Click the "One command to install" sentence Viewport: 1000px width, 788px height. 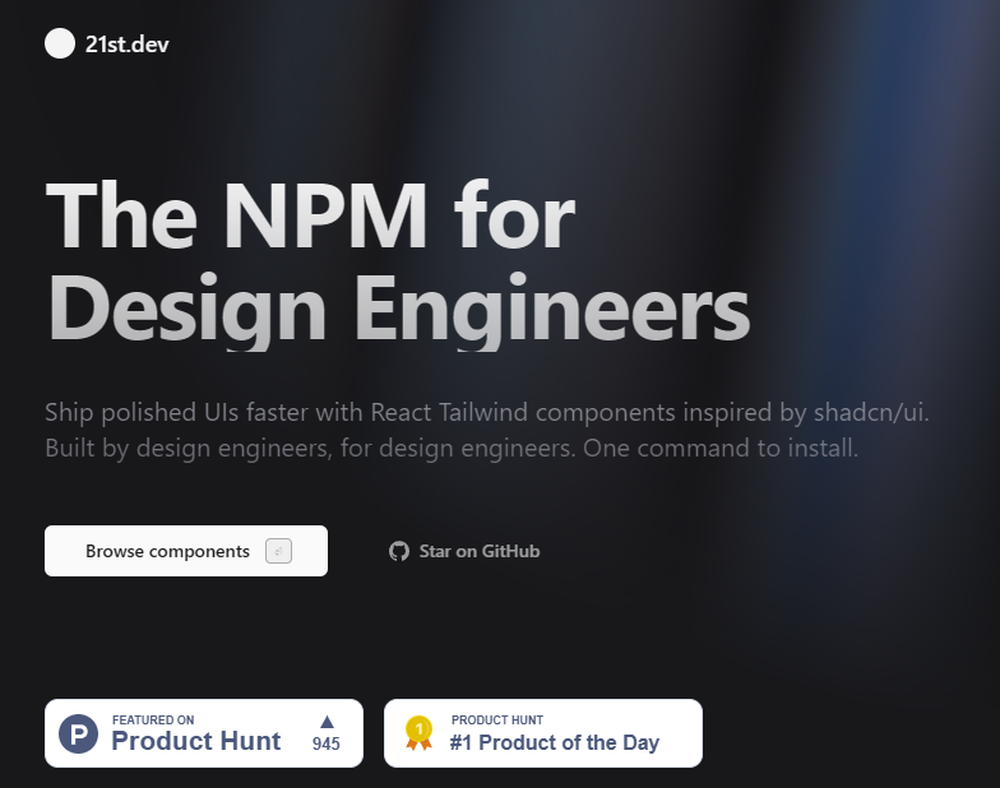[x=721, y=448]
